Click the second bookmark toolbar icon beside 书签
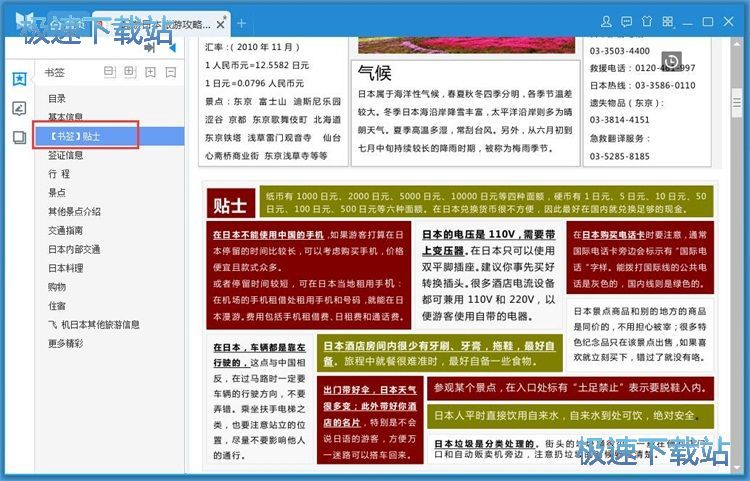 coord(130,72)
